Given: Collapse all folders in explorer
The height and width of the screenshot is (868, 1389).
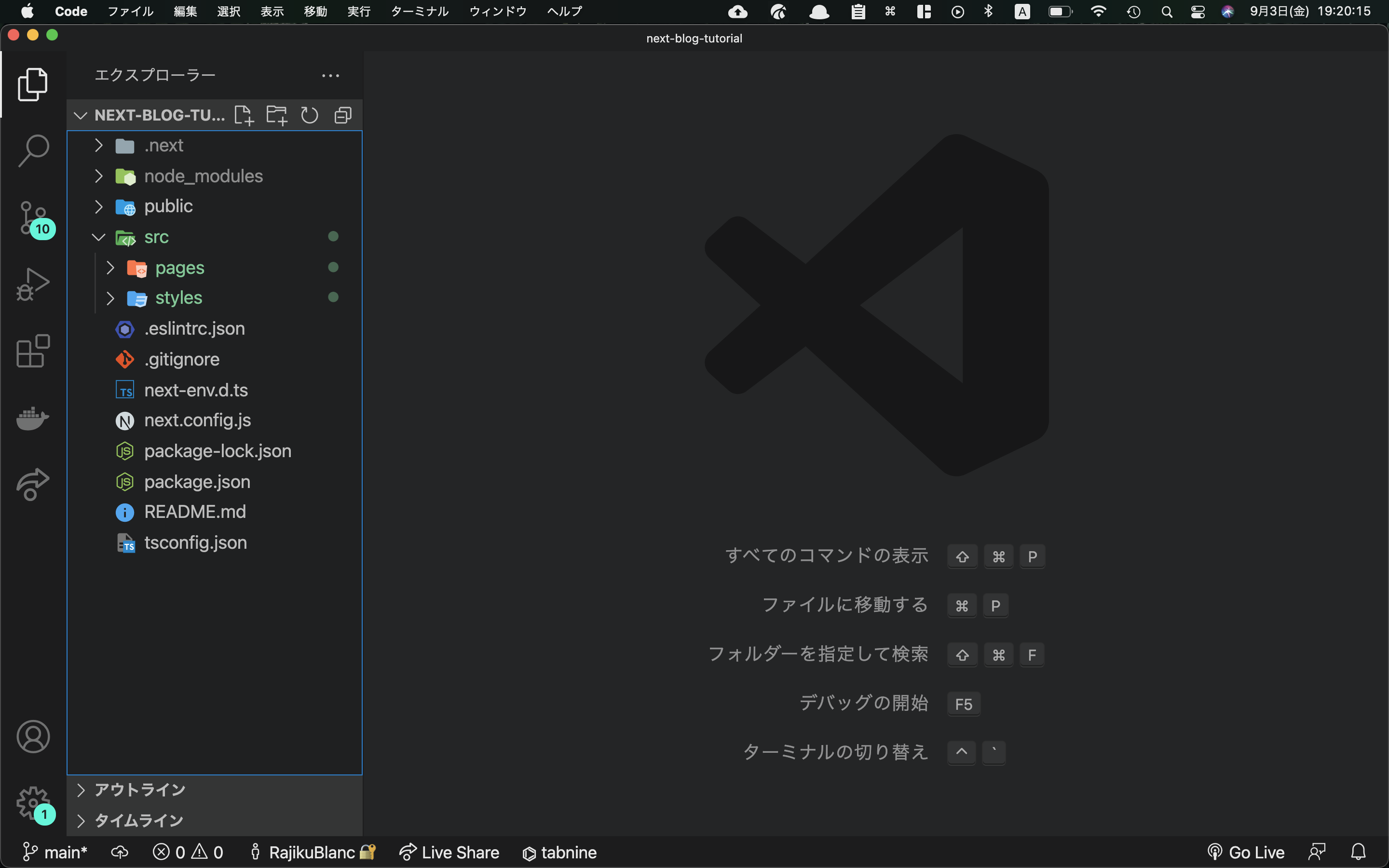Looking at the screenshot, I should point(342,115).
